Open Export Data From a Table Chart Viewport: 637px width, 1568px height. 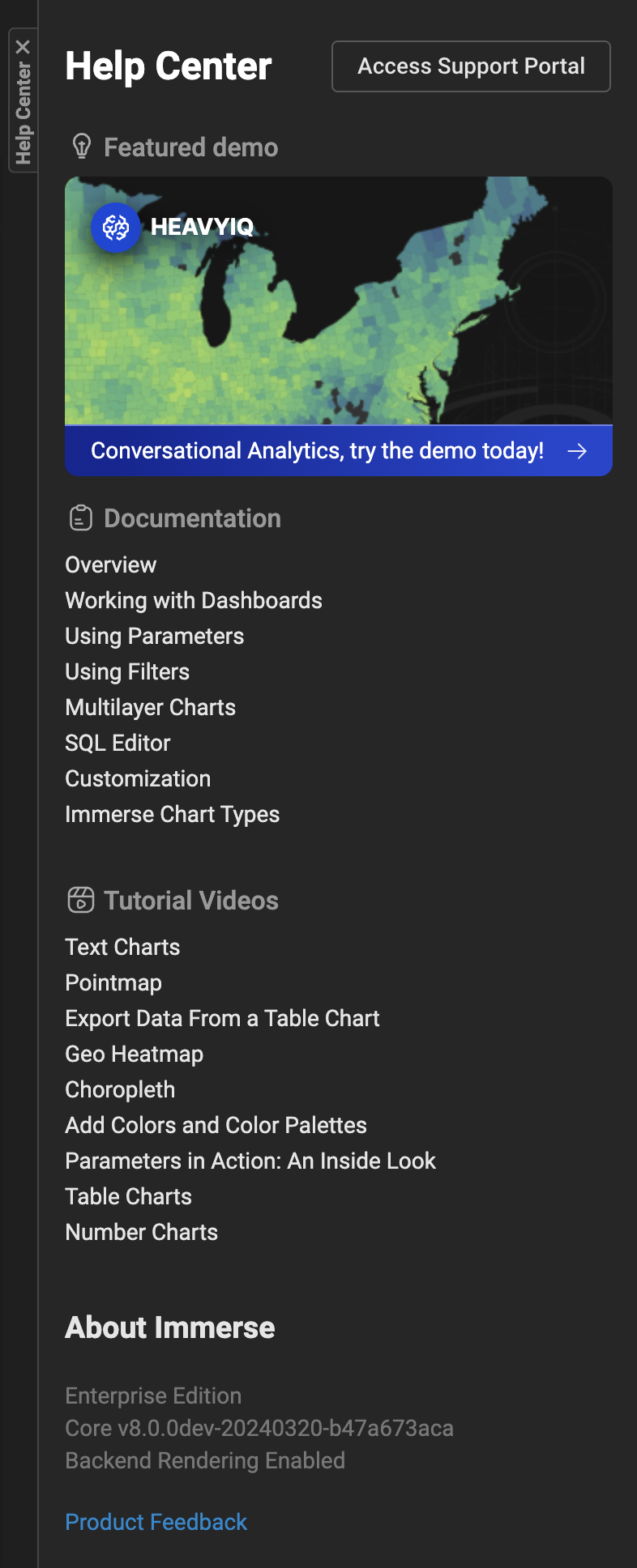click(223, 1018)
